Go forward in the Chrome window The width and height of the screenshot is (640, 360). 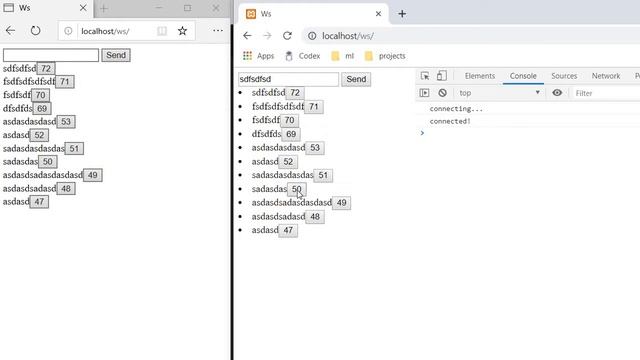tap(267, 36)
